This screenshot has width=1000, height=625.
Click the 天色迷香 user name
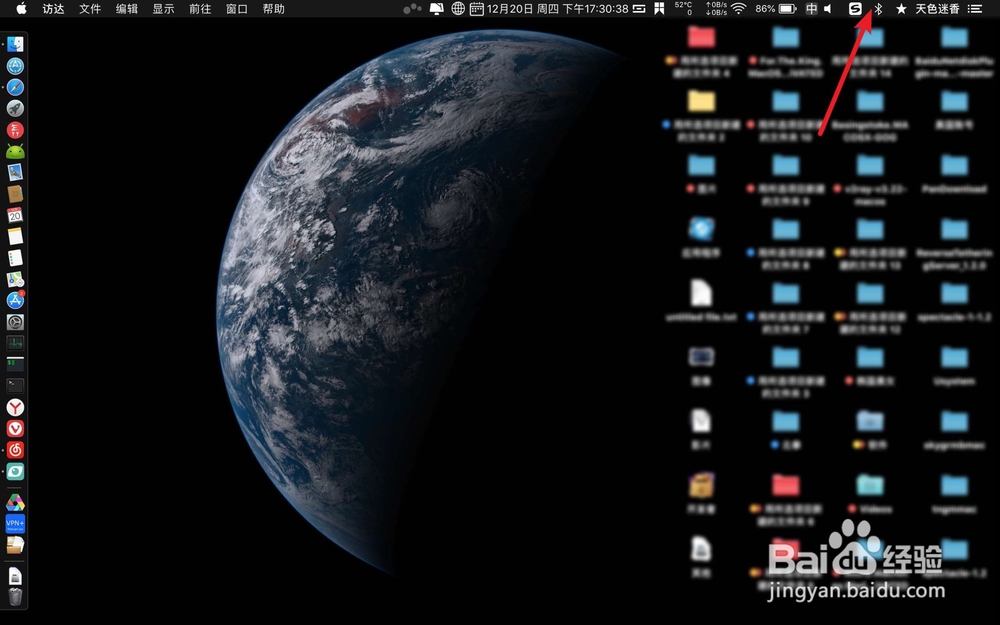(x=938, y=9)
